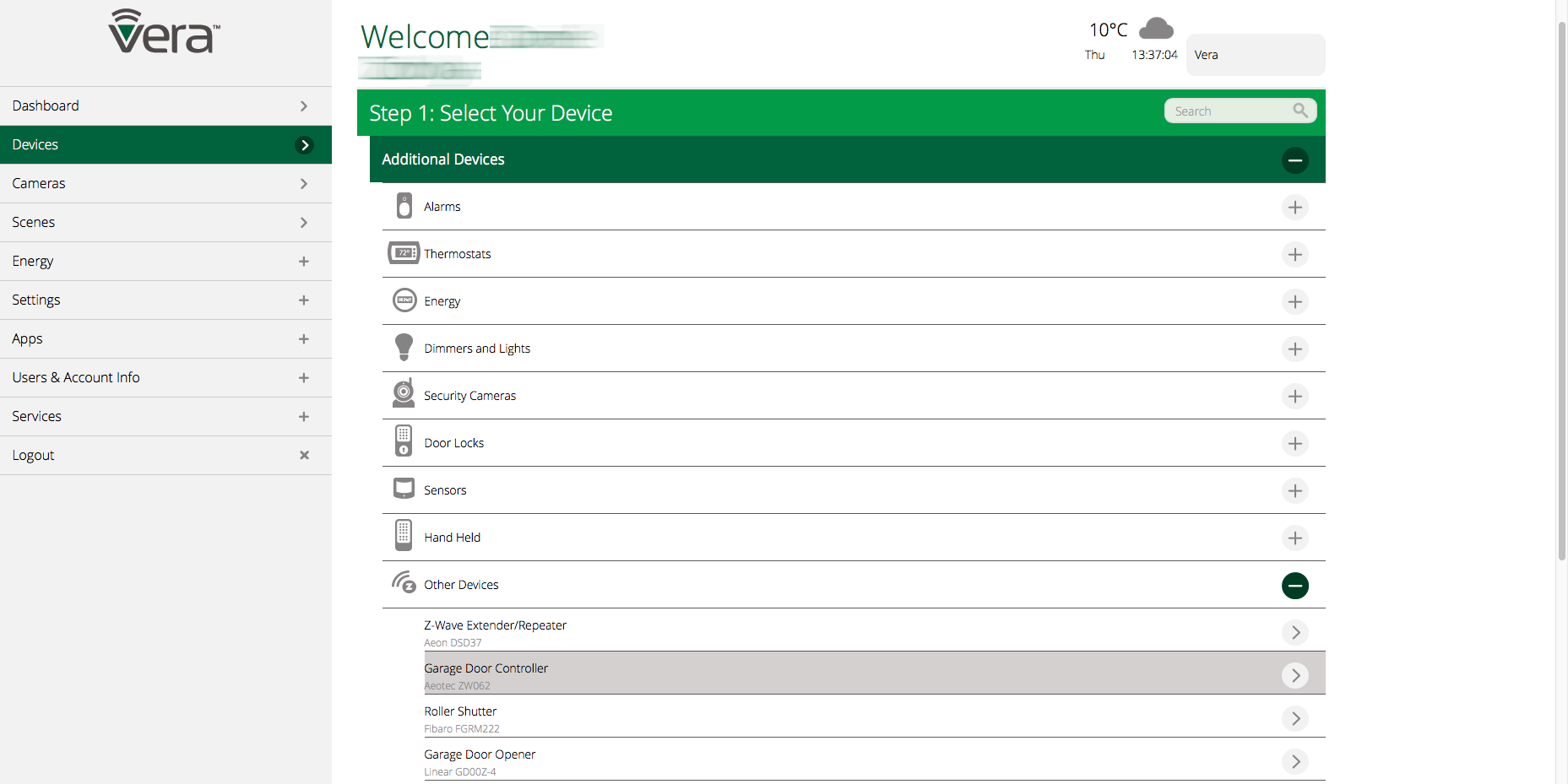1568x784 pixels.
Task: Expand the Energy sidebar menu
Action: 303,262
